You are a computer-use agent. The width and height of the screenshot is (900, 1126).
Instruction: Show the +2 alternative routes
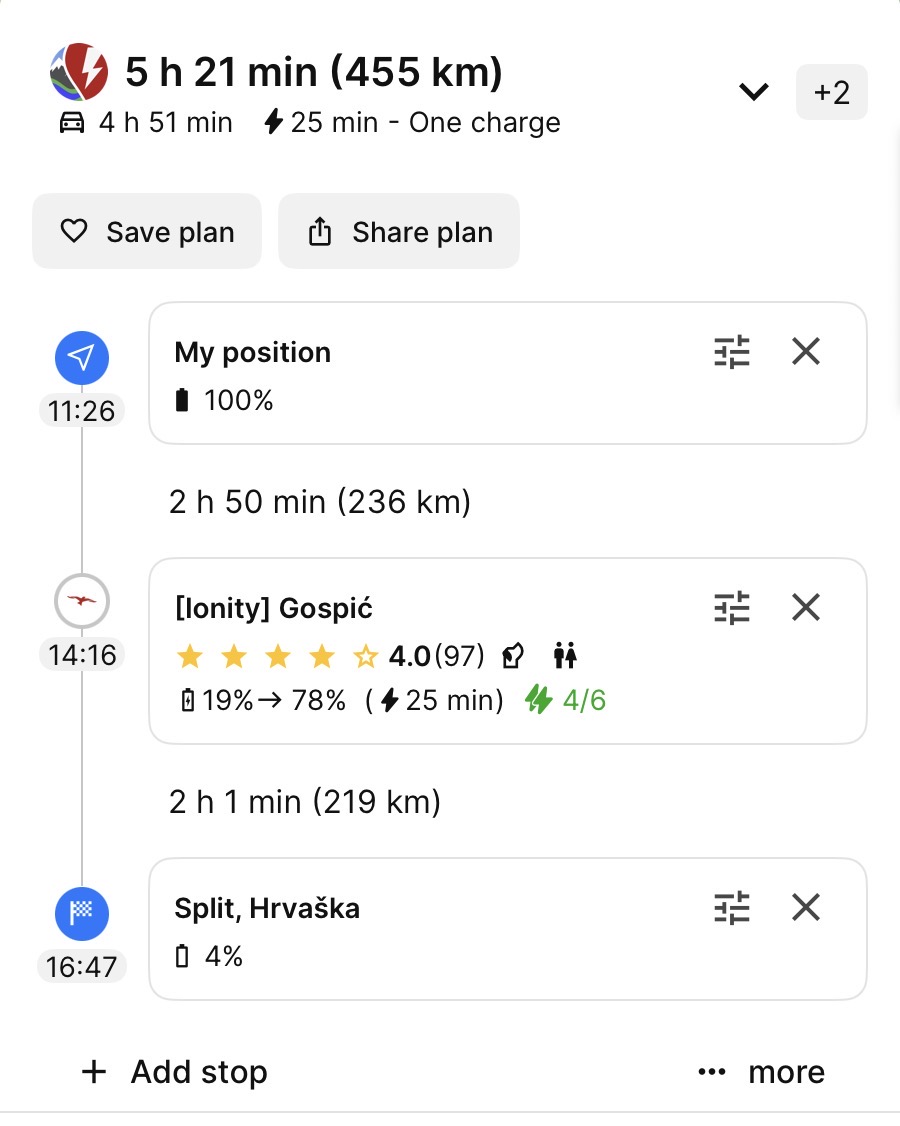coord(831,92)
